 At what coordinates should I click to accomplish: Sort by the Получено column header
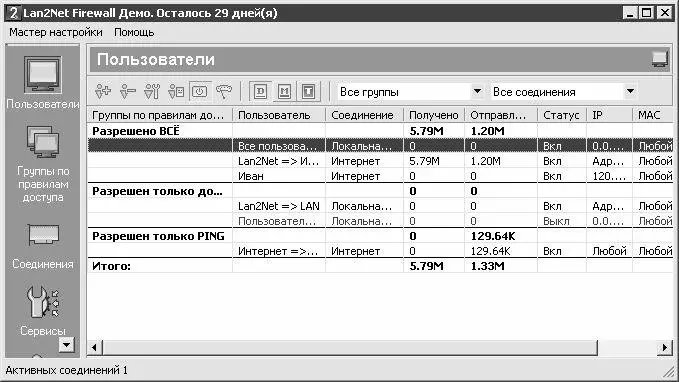pyautogui.click(x=434, y=115)
